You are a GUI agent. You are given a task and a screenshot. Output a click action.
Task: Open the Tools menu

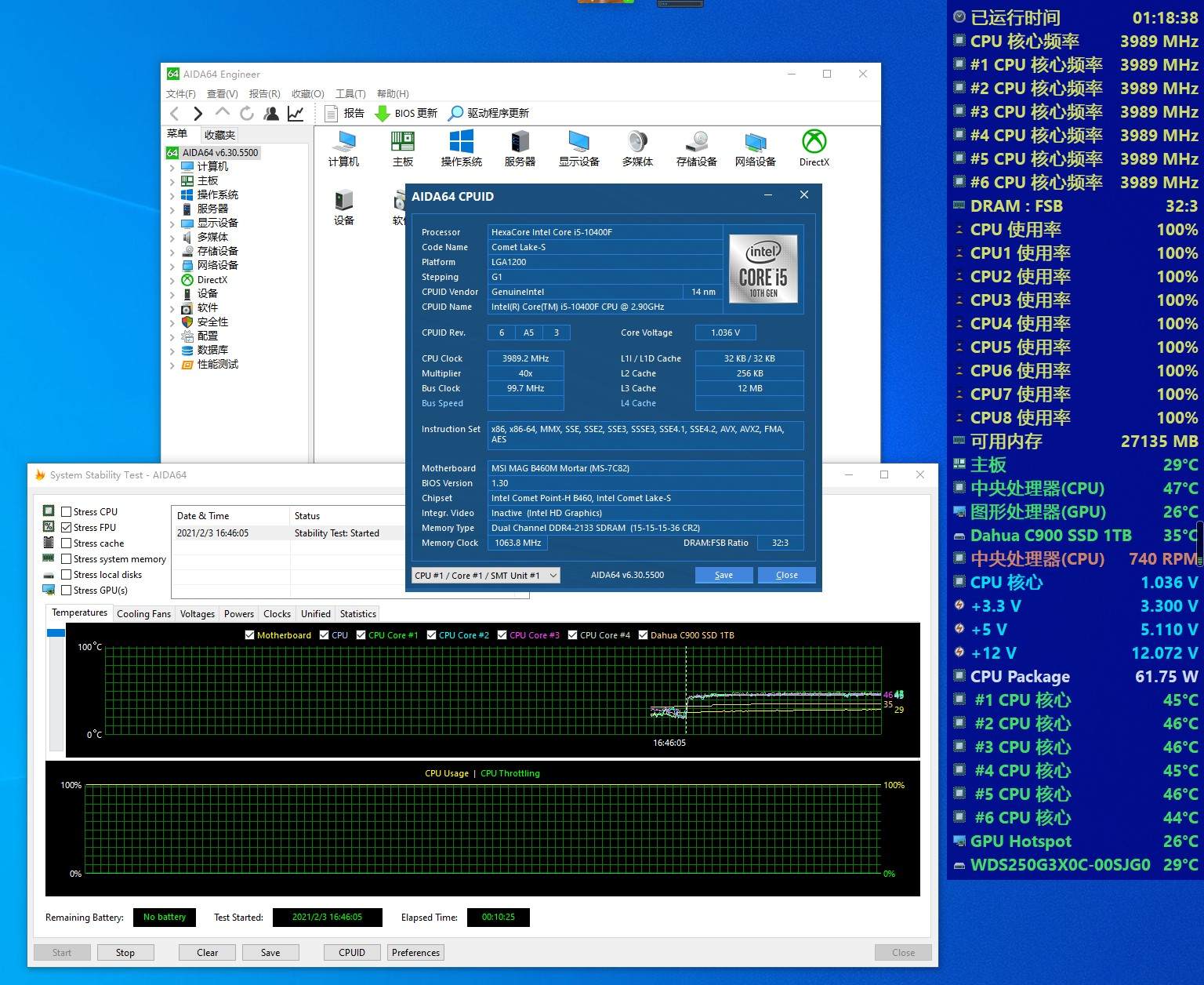pyautogui.click(x=350, y=94)
